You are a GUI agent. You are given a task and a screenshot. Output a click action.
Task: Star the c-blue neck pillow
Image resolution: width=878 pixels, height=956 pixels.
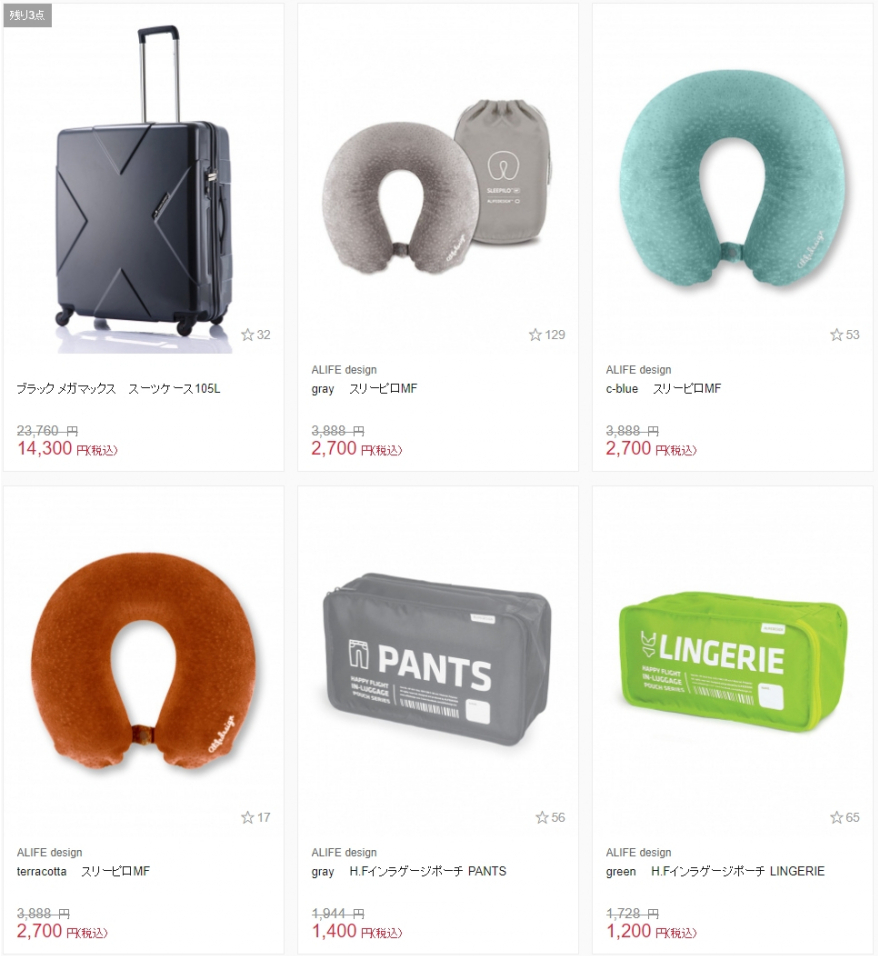[x=836, y=334]
